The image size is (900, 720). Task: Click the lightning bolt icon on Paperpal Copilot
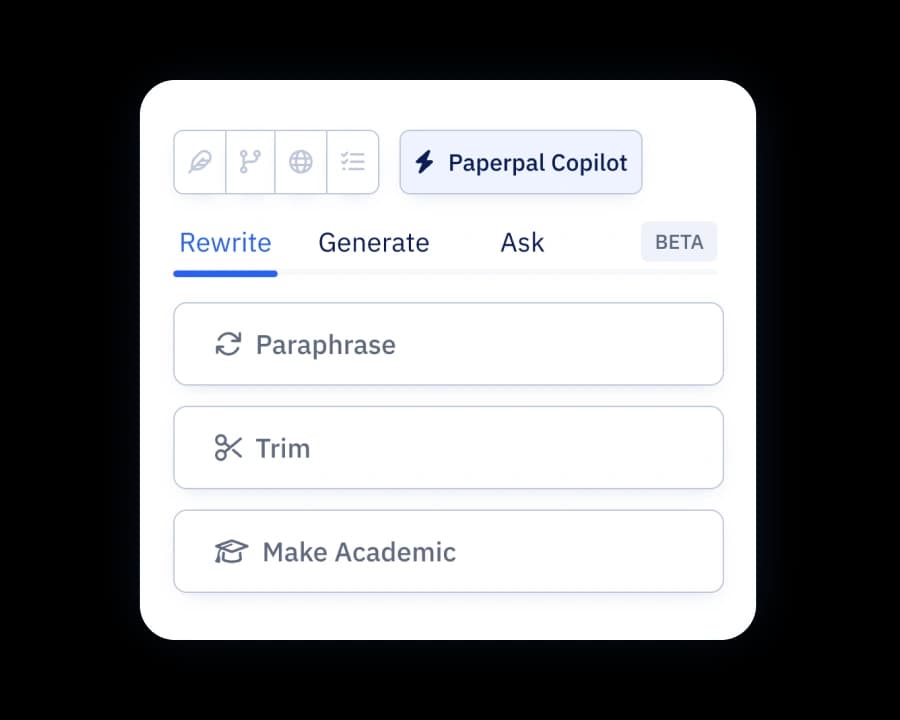tap(424, 162)
